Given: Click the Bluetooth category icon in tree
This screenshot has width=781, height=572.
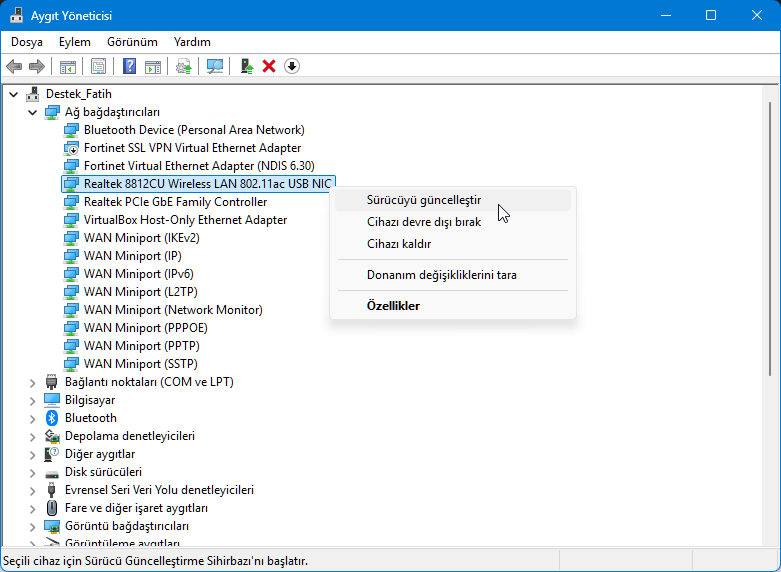Looking at the screenshot, I should [53, 418].
